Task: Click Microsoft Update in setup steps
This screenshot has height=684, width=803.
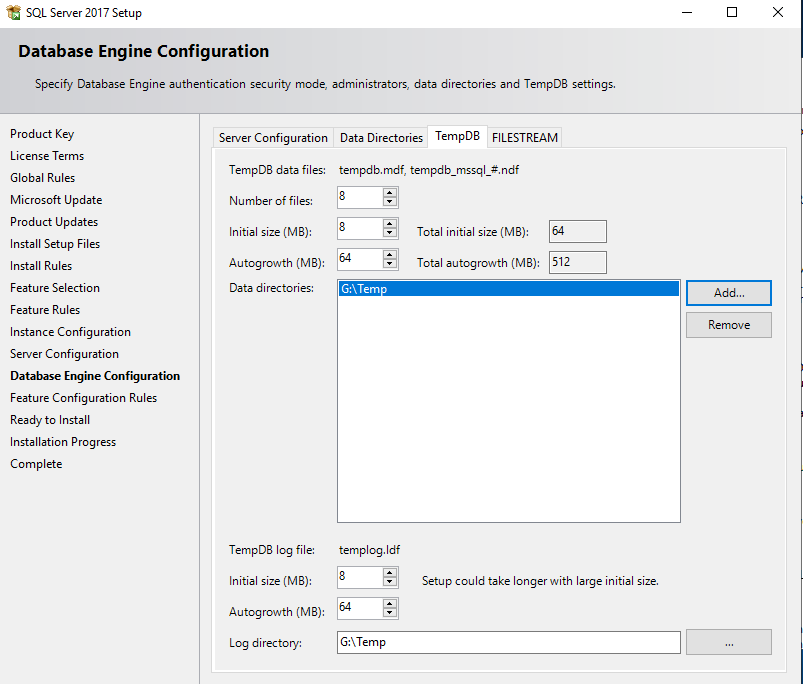Action: [x=56, y=200]
